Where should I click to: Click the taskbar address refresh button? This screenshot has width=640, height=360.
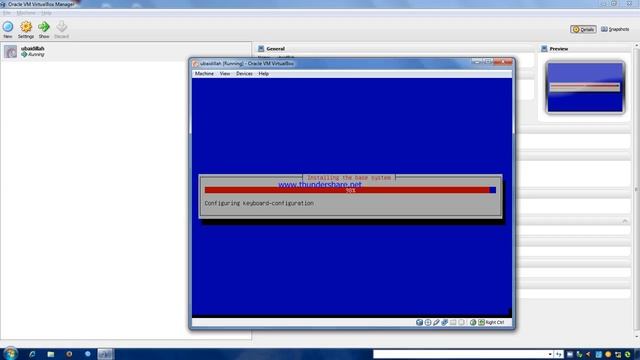[559, 354]
